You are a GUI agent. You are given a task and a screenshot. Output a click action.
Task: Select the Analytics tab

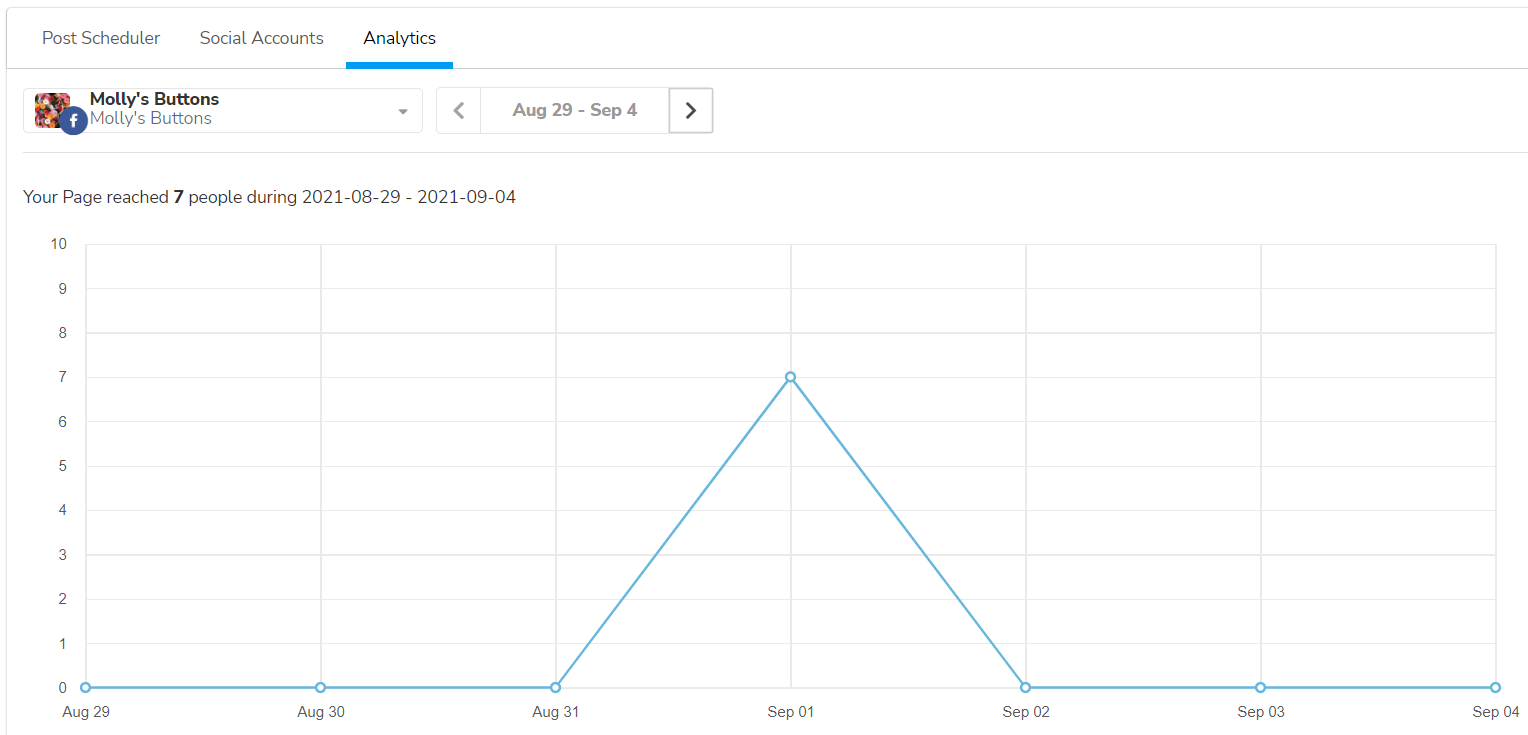pyautogui.click(x=399, y=38)
